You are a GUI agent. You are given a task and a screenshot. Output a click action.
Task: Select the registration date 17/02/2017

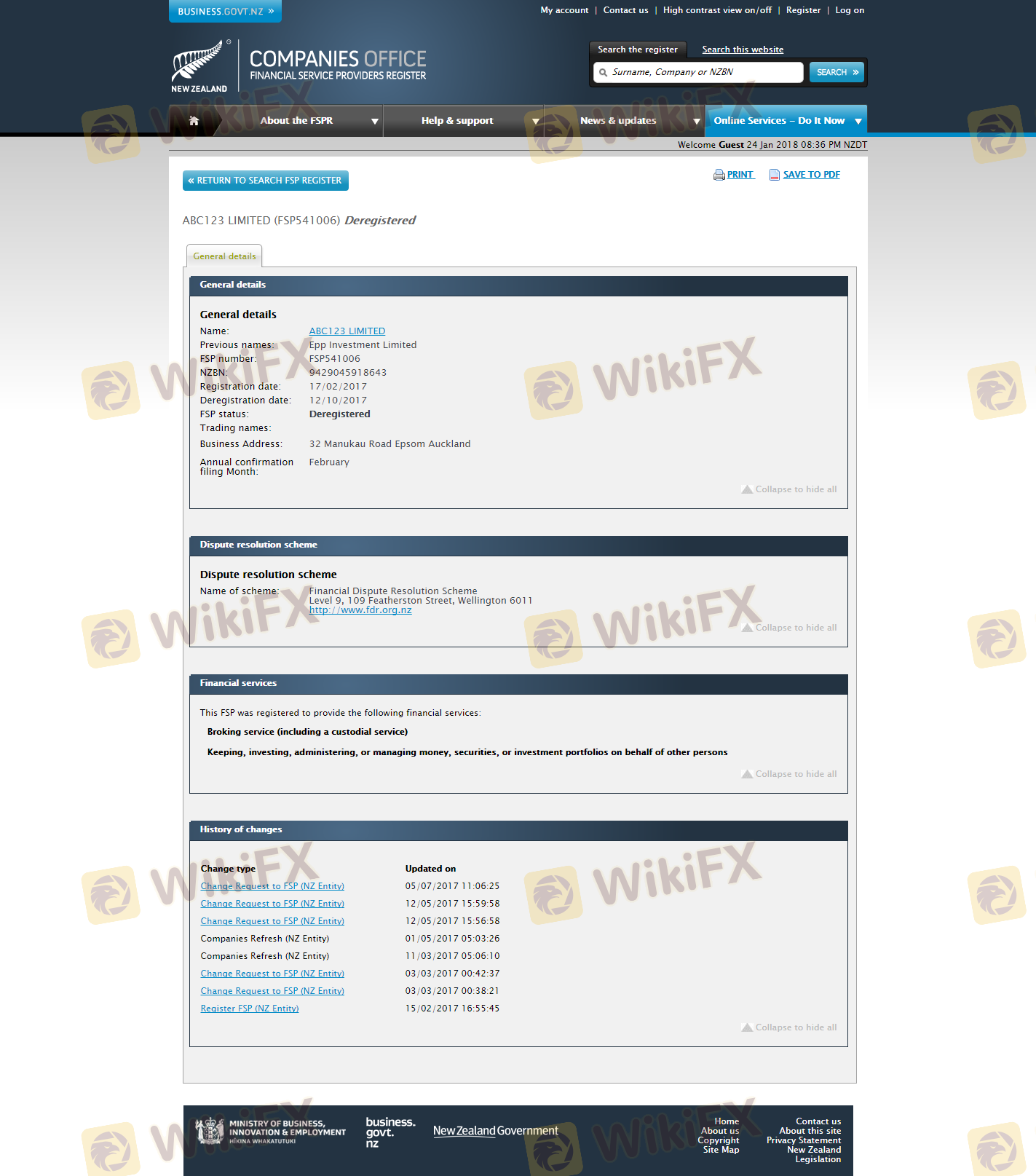(x=338, y=387)
